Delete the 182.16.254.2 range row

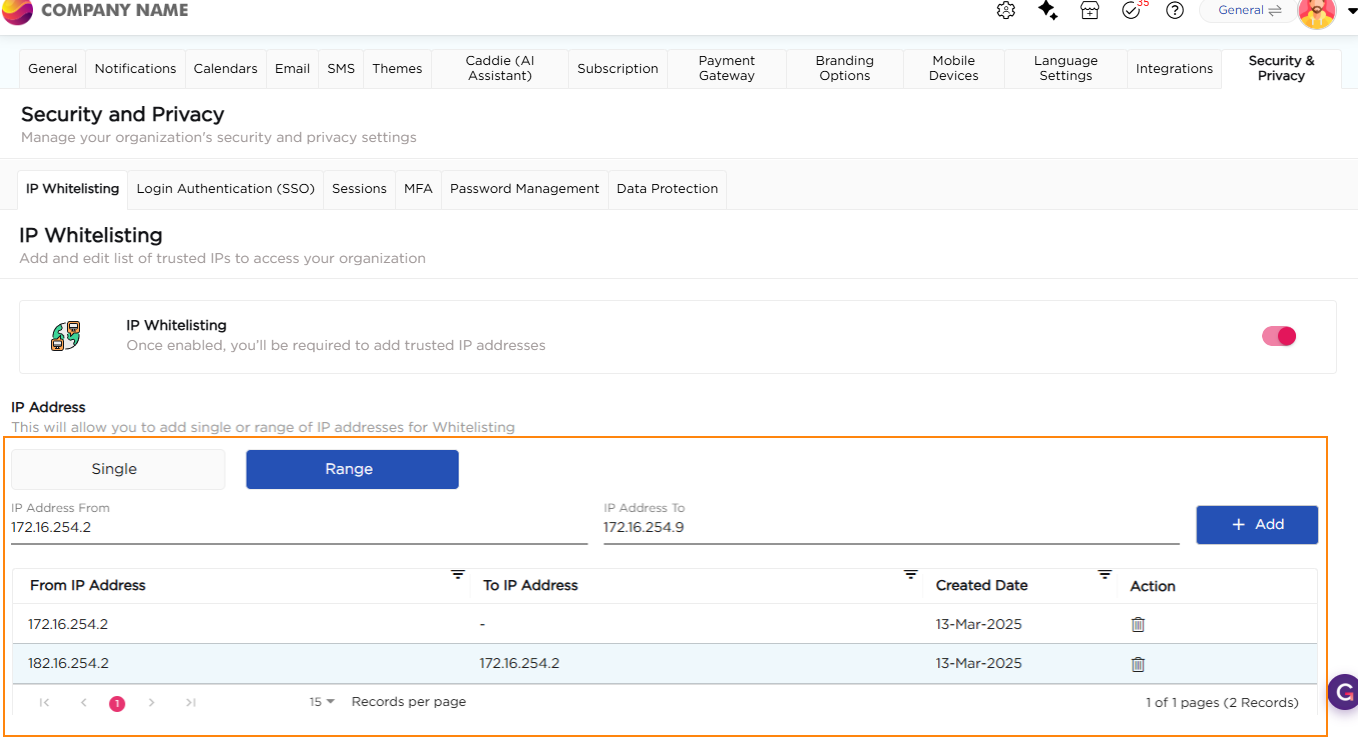(x=1137, y=664)
